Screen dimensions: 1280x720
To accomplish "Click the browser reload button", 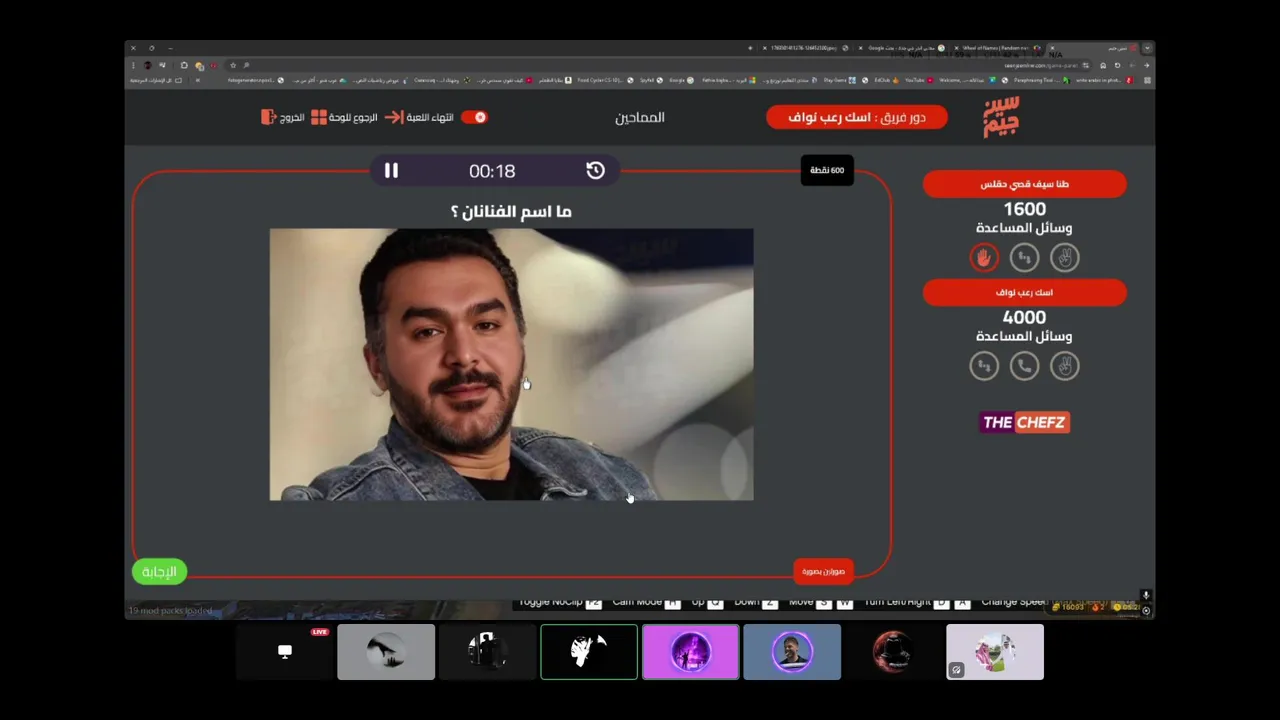I will click(1117, 66).
